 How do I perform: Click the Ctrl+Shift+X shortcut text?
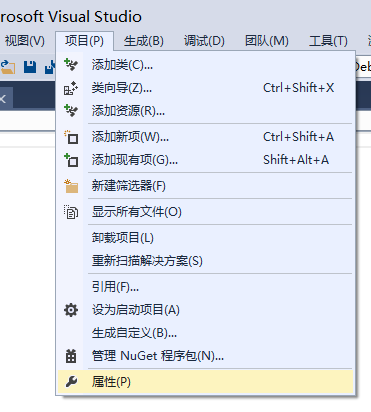[298, 88]
